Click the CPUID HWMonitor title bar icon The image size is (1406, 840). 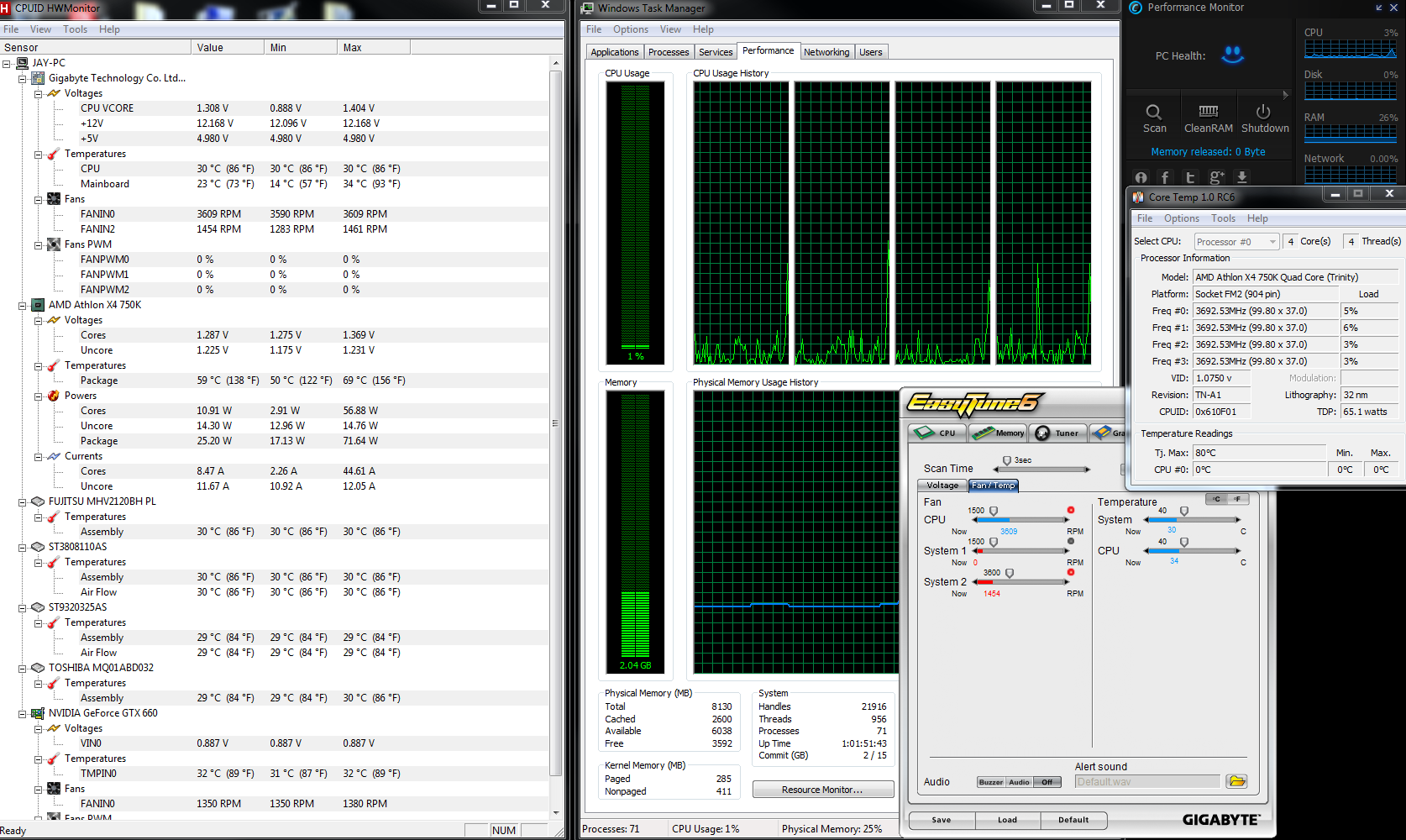point(5,8)
